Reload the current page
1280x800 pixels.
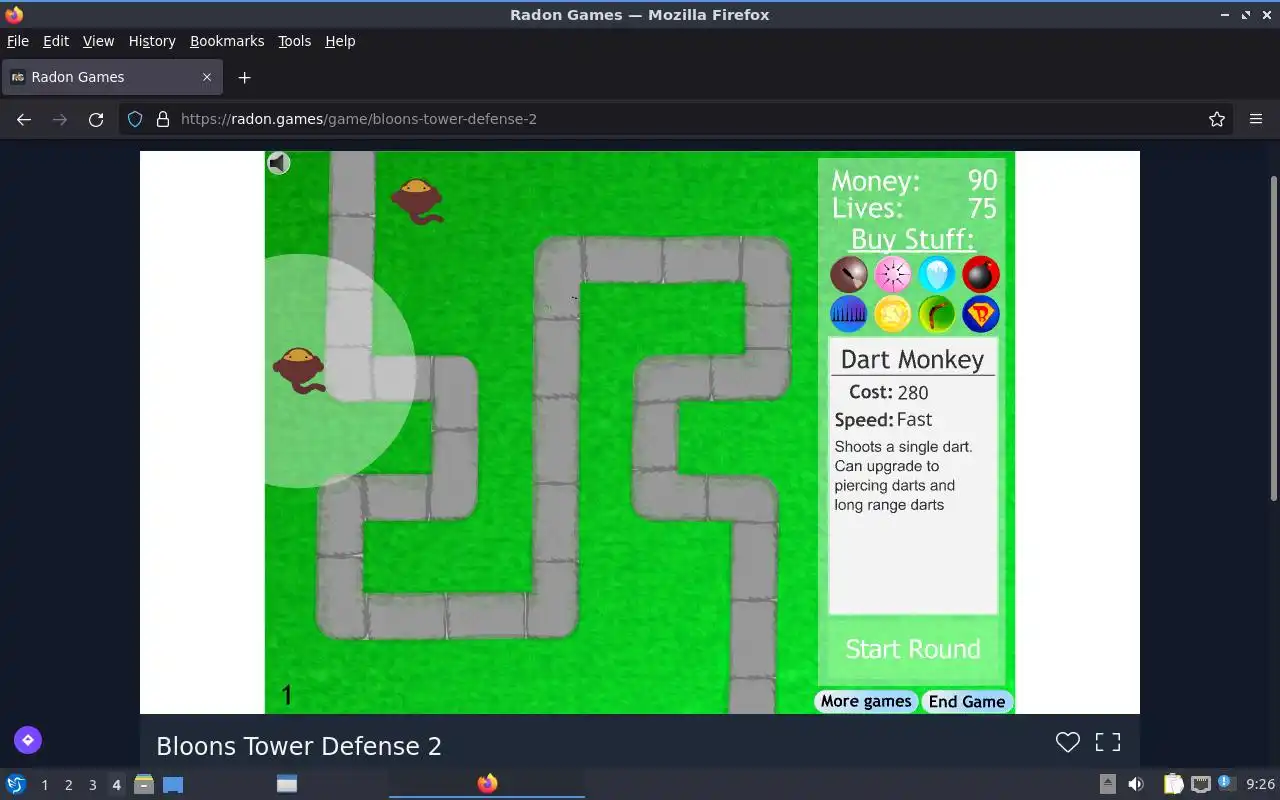point(96,119)
